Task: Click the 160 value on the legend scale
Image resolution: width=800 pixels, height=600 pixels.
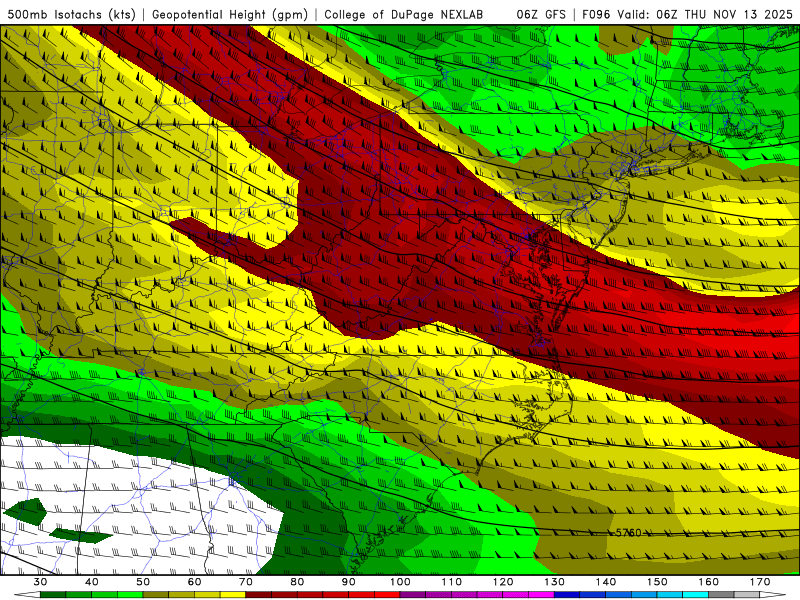Action: (709, 582)
